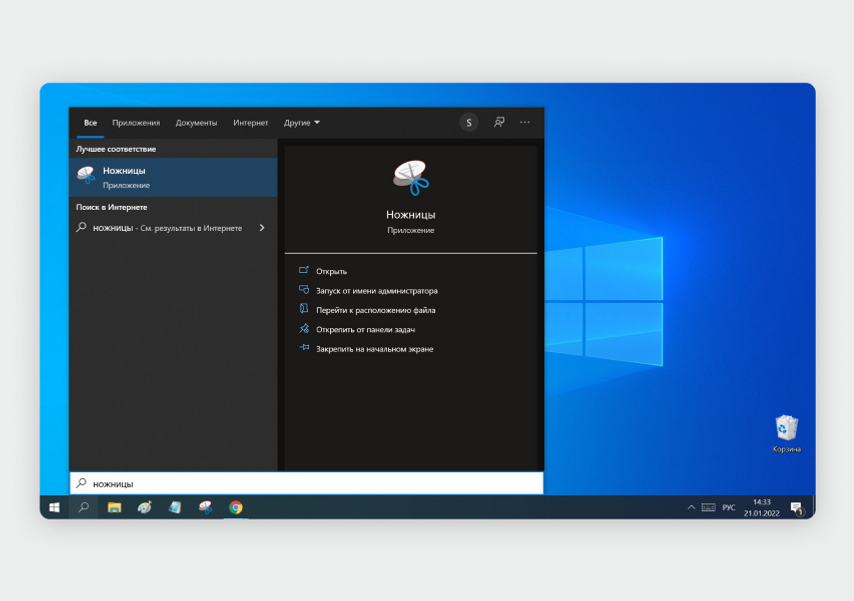Click the Ножницы app icon in results list
This screenshot has width=854, height=601.
[86, 175]
